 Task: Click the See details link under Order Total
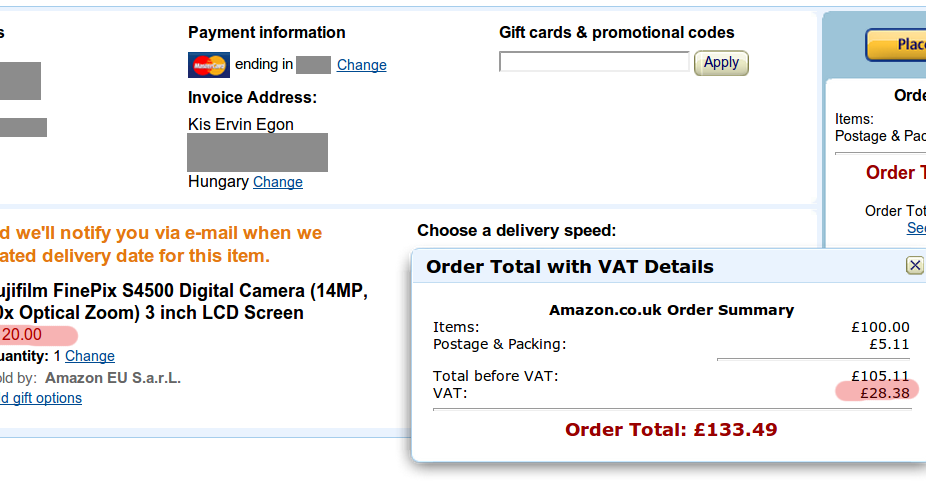coord(916,228)
